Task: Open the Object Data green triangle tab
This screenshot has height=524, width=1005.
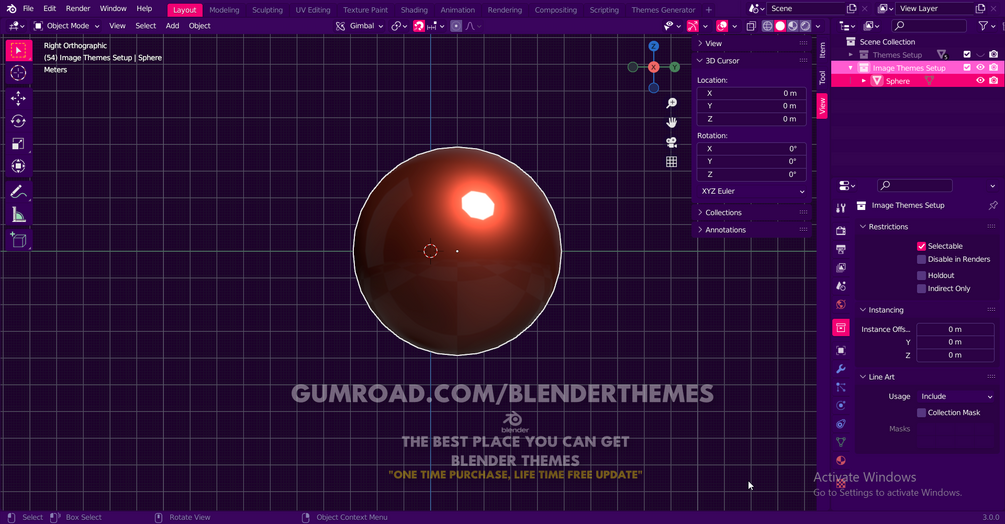Action: tap(841, 442)
